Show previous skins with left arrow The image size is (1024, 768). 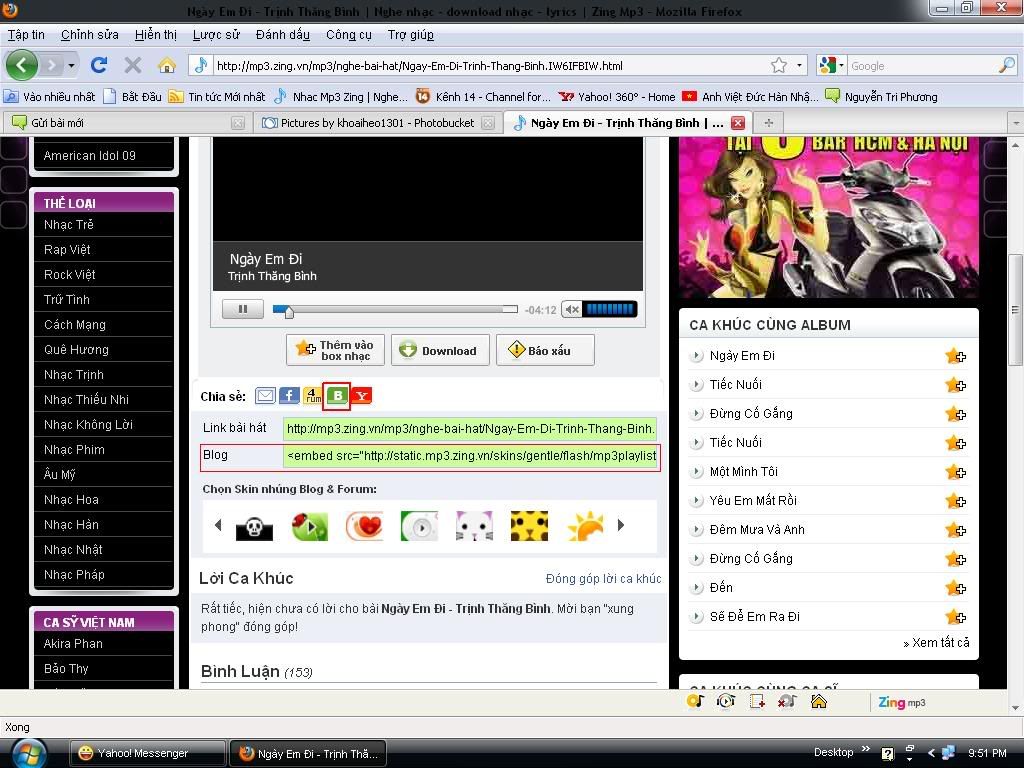(x=218, y=525)
